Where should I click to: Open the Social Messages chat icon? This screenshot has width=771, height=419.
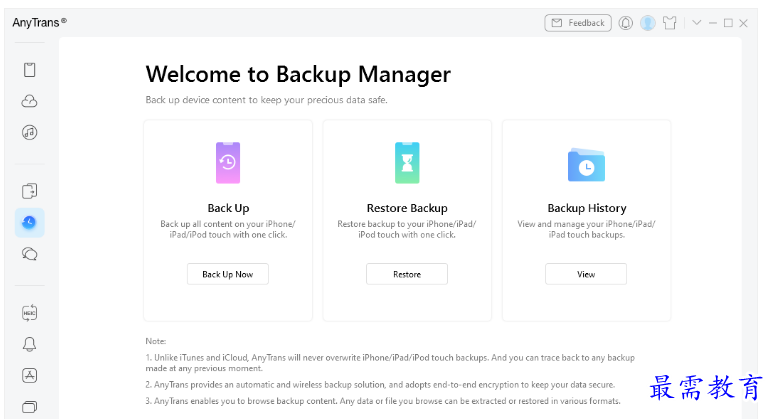(30, 254)
